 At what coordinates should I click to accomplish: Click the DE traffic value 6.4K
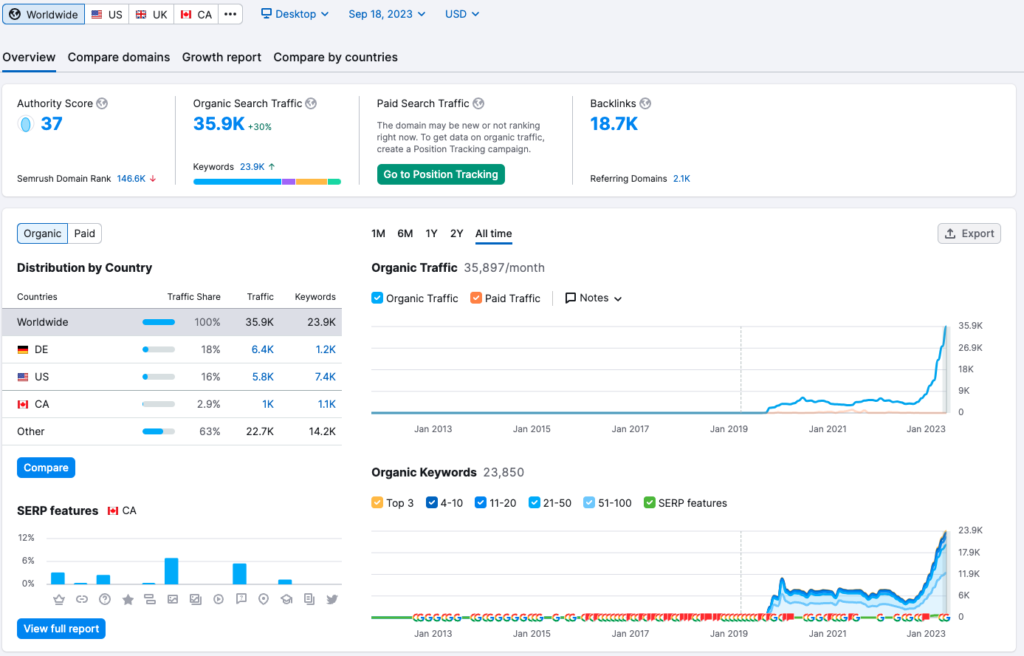coord(263,350)
